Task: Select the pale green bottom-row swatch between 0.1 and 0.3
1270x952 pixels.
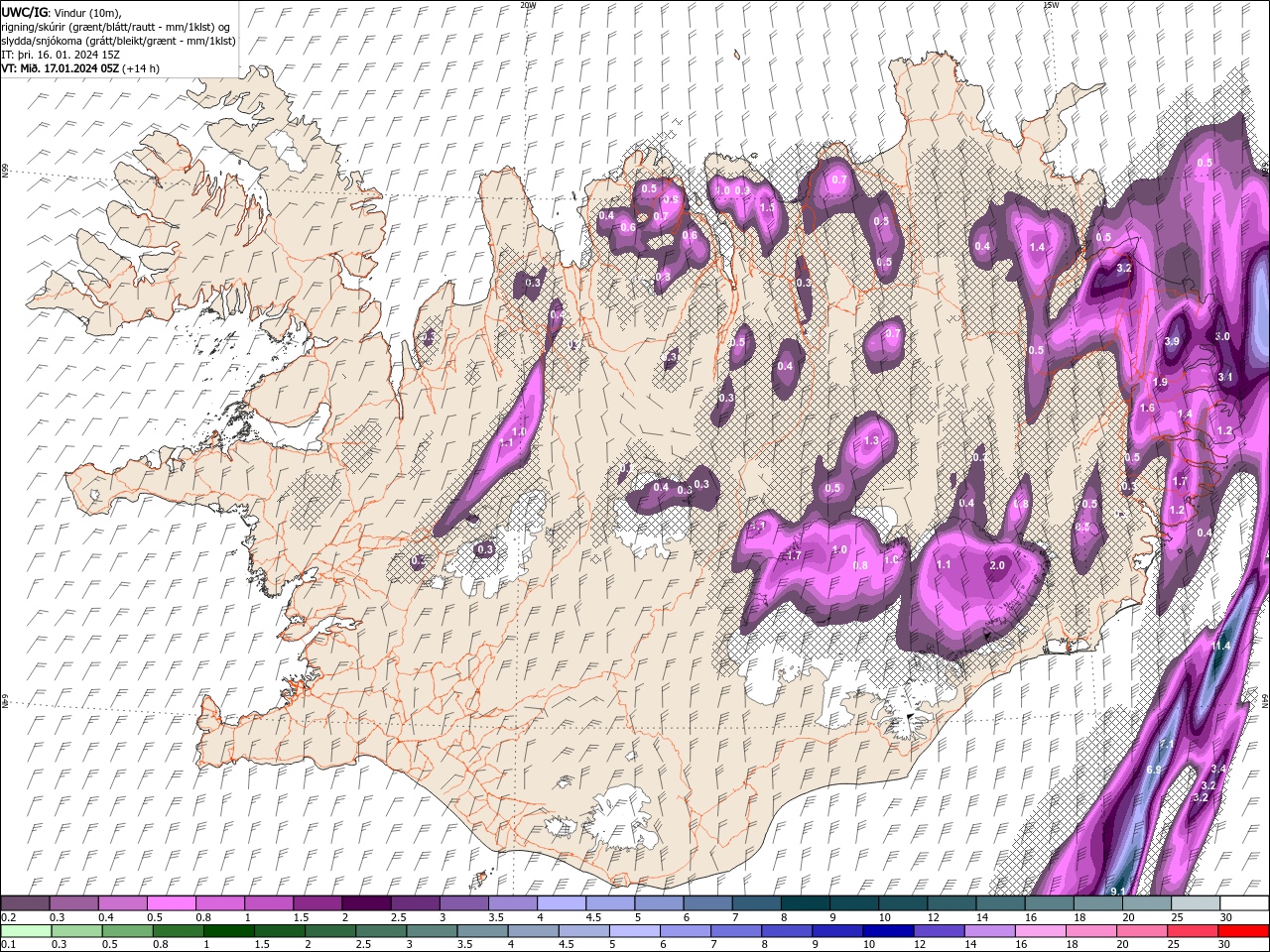Action: (x=25, y=931)
